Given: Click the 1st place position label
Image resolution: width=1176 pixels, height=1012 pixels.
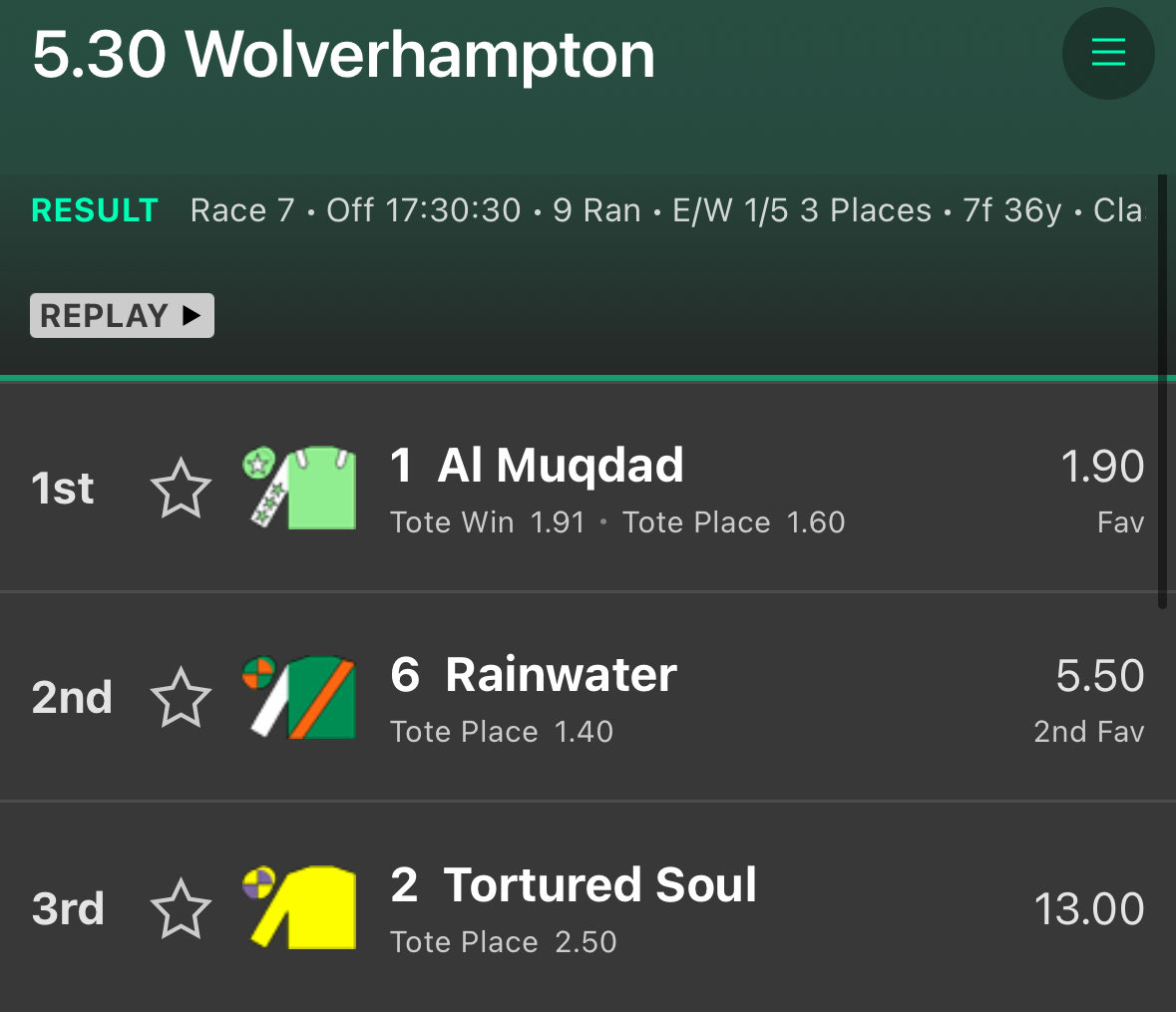Looking at the screenshot, I should point(62,489).
